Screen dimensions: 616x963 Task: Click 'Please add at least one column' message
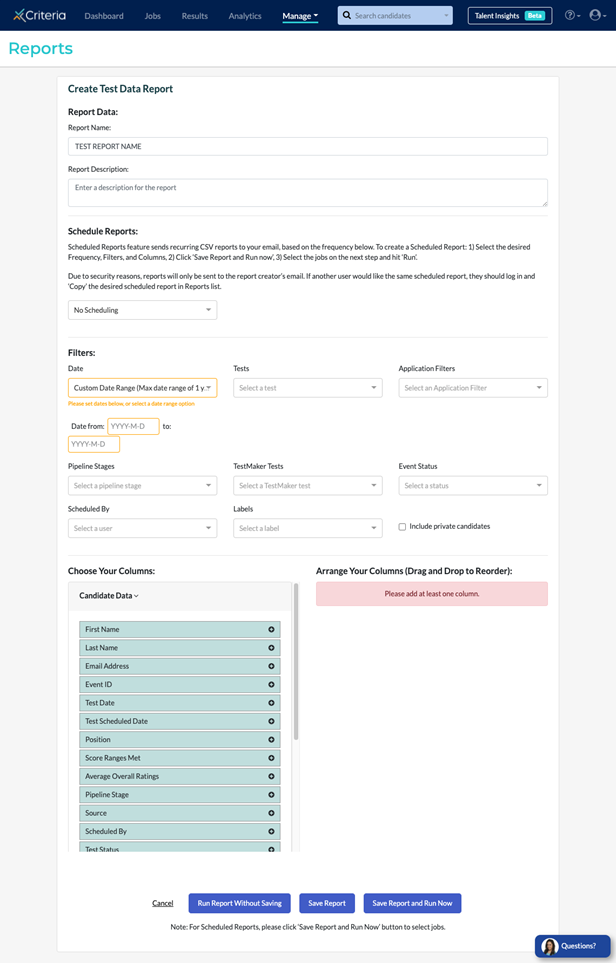tap(432, 594)
